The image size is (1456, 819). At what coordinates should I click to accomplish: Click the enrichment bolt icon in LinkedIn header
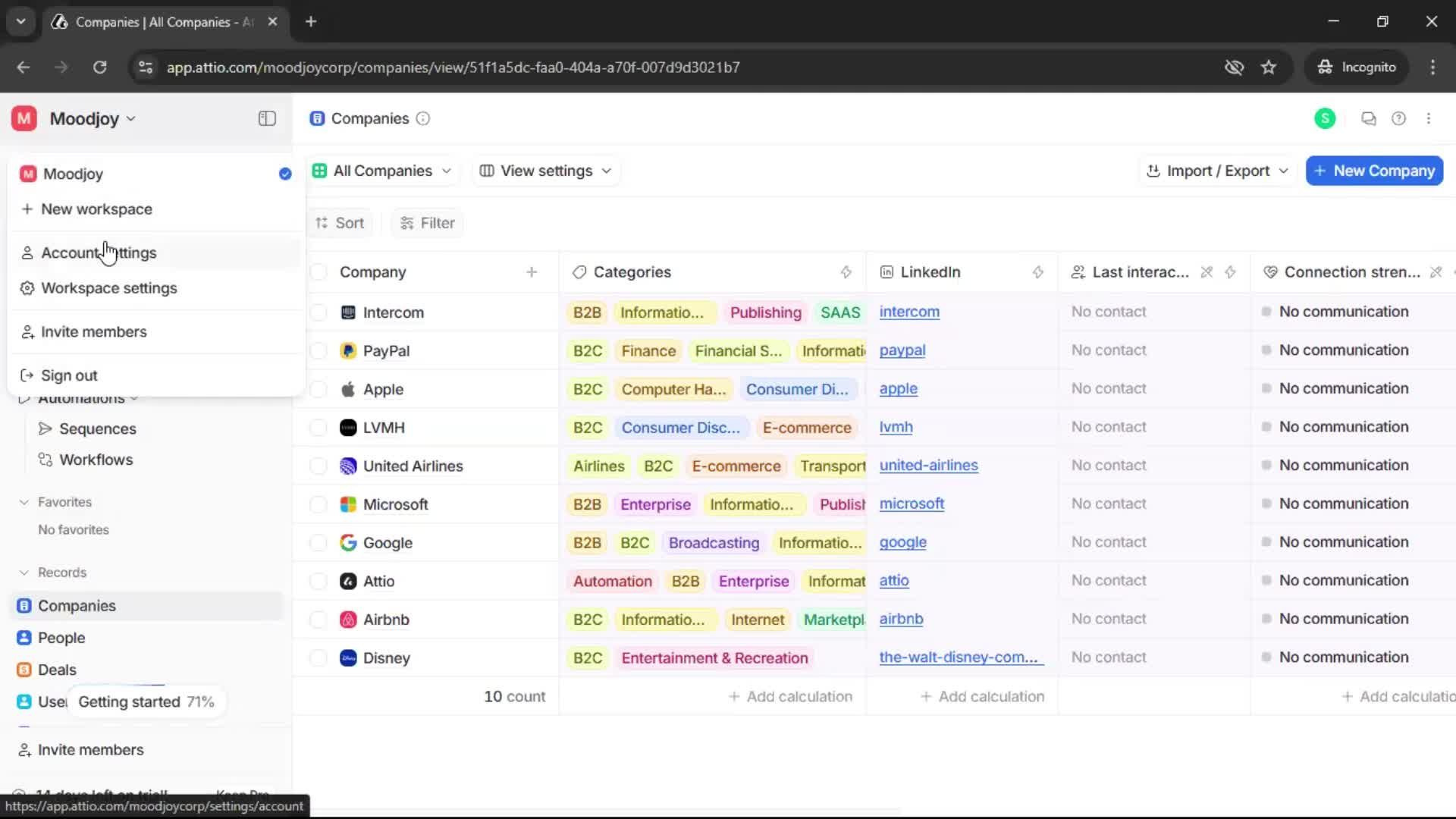1038,271
